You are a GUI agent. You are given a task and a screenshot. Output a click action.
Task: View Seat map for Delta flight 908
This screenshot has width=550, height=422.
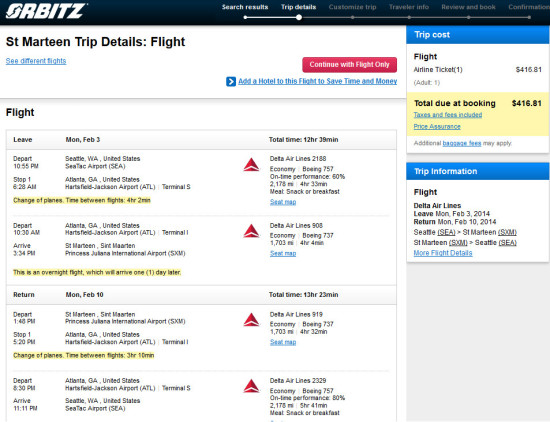(283, 253)
